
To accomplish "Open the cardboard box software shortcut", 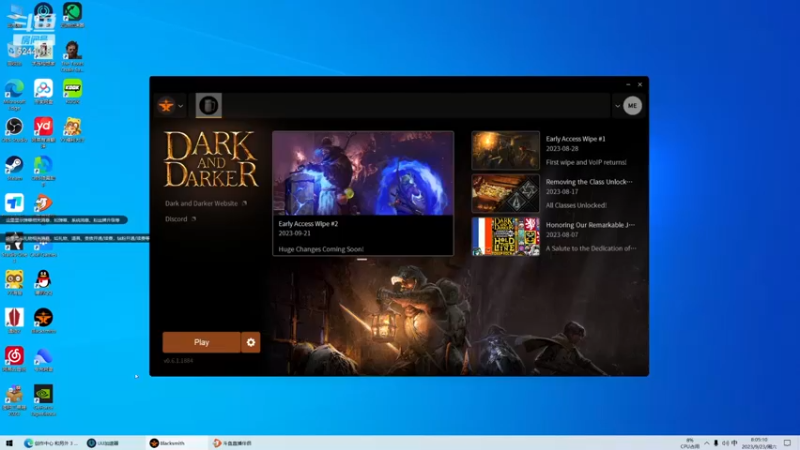I will click(14, 401).
